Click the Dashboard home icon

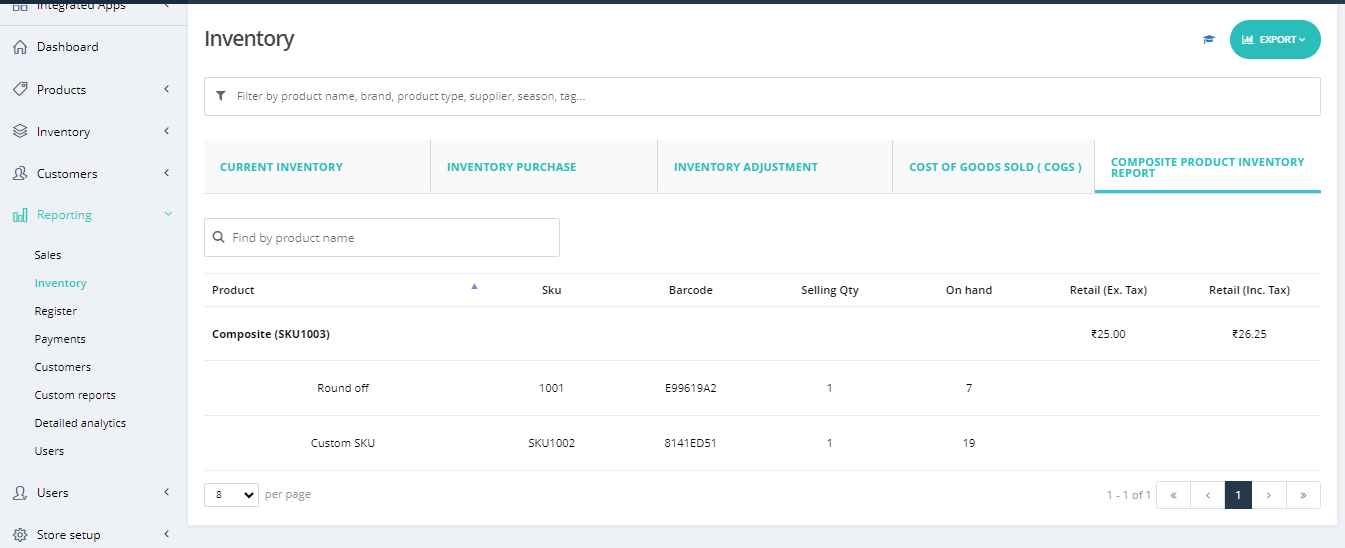[20, 47]
